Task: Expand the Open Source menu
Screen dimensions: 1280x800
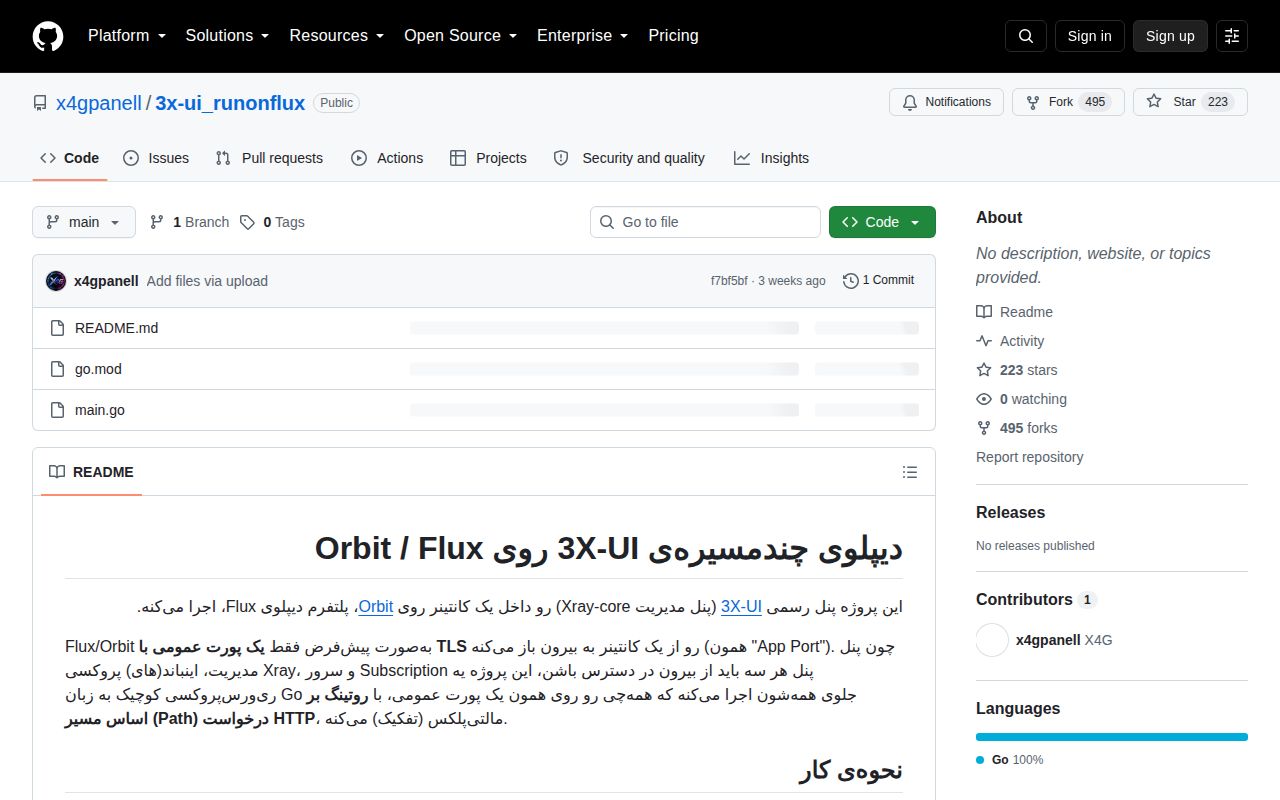Action: tap(461, 36)
